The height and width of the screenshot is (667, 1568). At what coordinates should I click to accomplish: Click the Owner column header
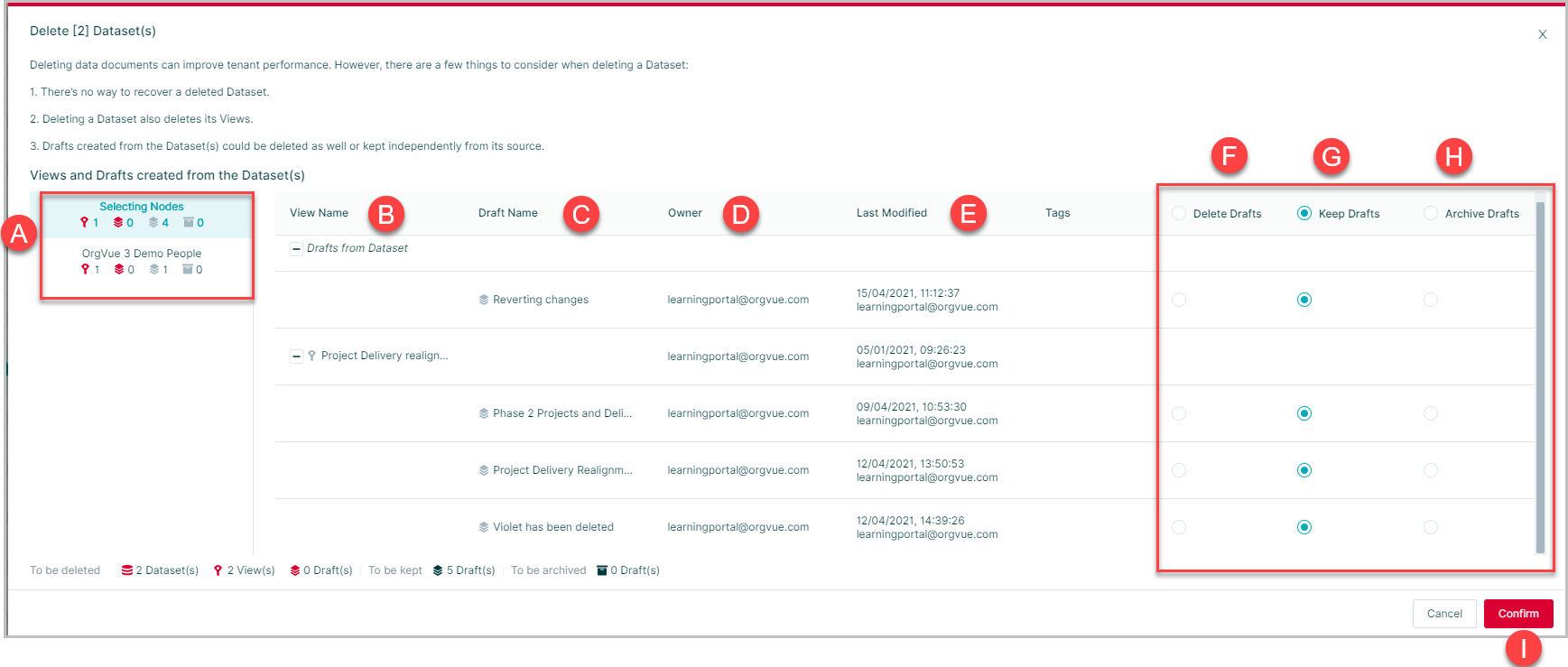pyautogui.click(x=685, y=213)
